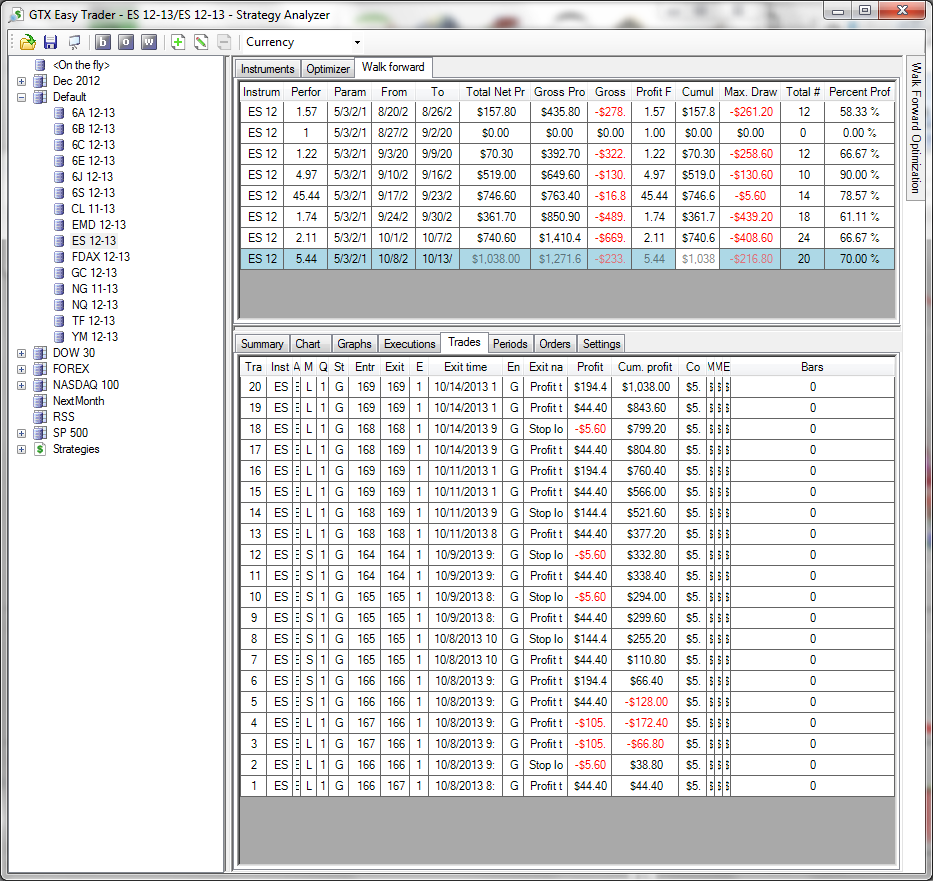Switch to the Instruments tab

tap(267, 69)
